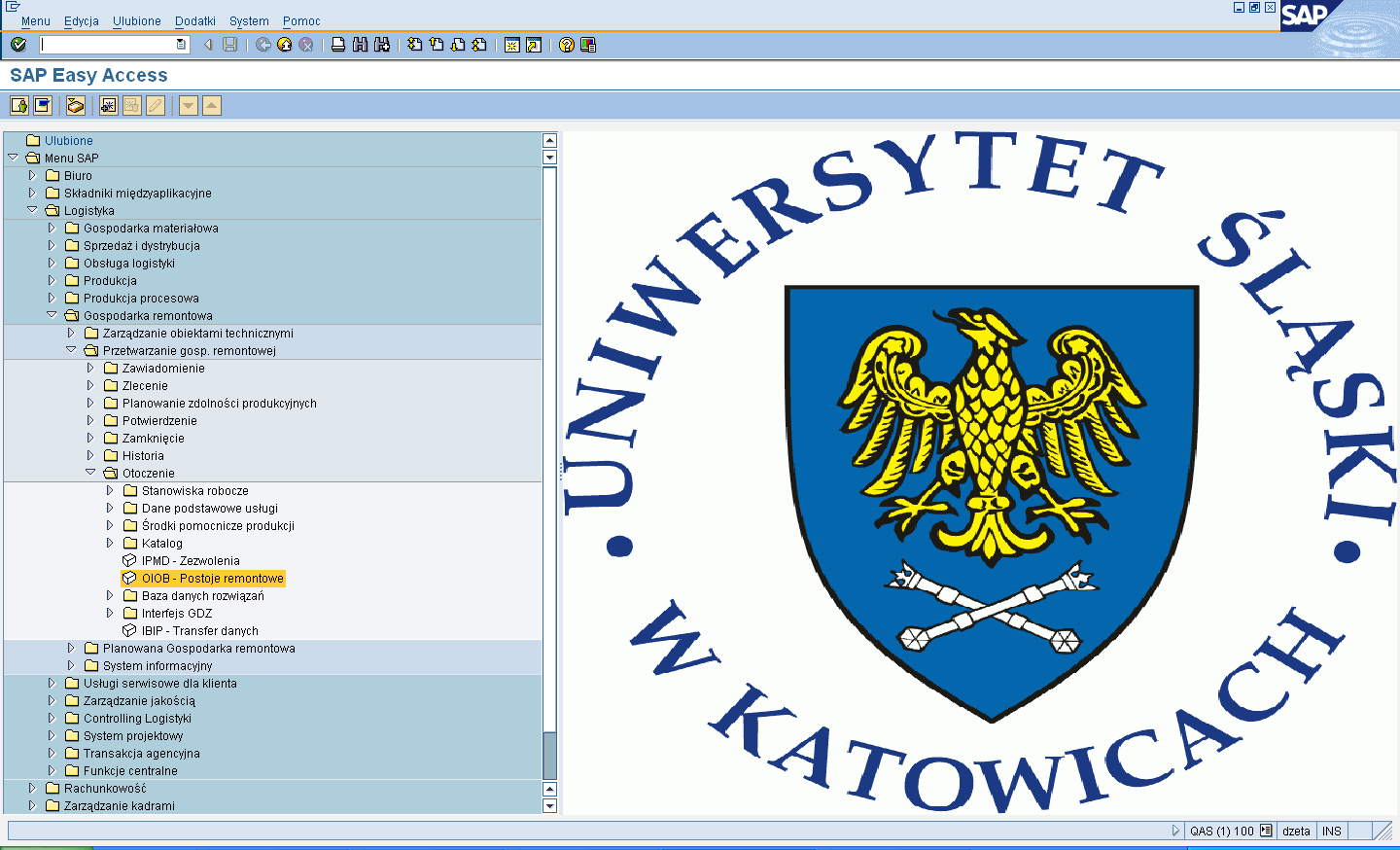Viewport: 1400px width, 850px height.
Task: Collapse the command field with triangle arrow
Action: click(x=208, y=45)
